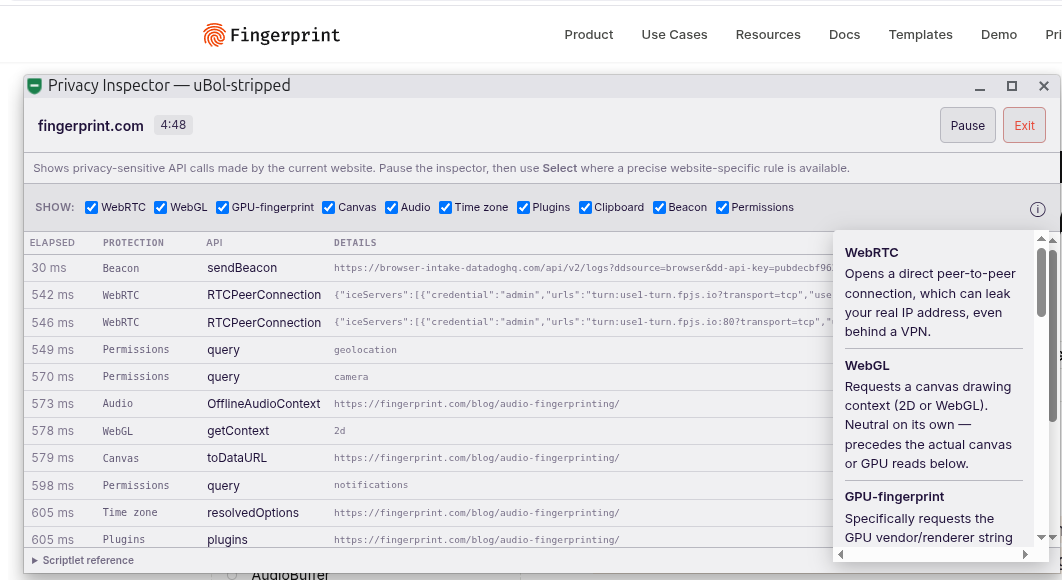
Task: Click the WebGL heading in info popup
Action: coord(867,365)
